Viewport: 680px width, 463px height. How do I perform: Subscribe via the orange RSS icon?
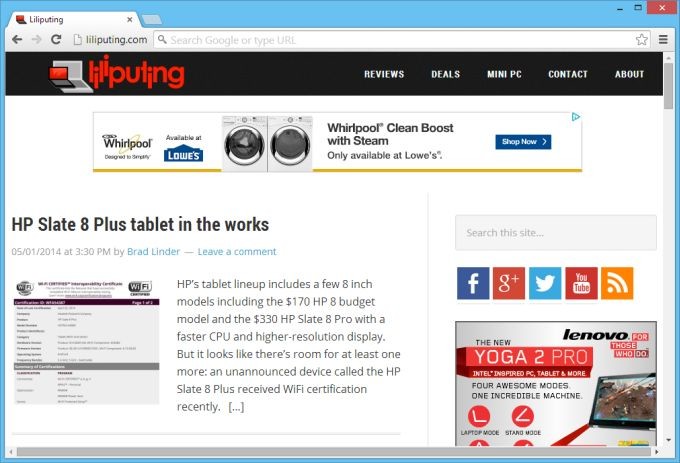tap(617, 283)
